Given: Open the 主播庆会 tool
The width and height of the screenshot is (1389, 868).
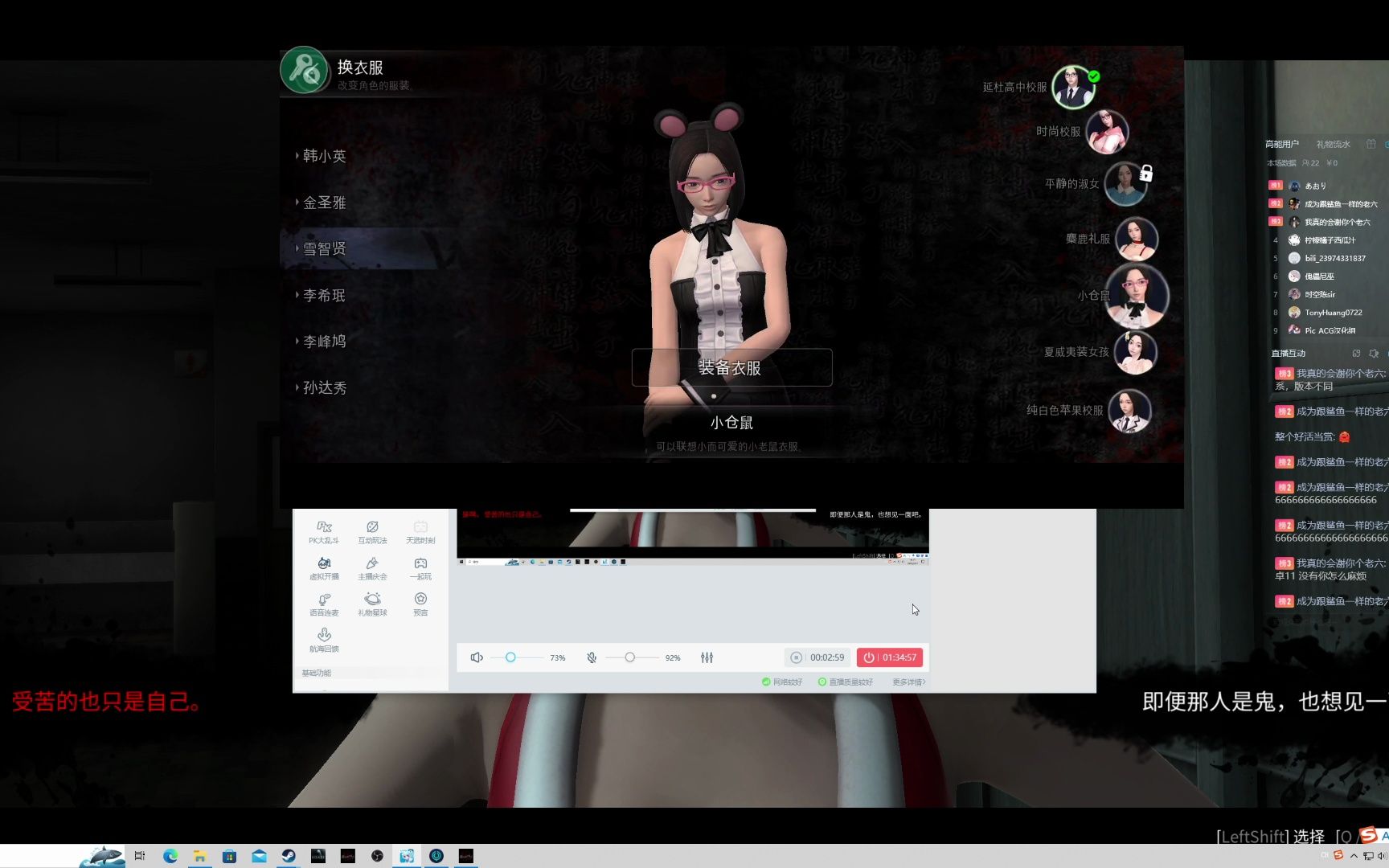Looking at the screenshot, I should (x=372, y=568).
